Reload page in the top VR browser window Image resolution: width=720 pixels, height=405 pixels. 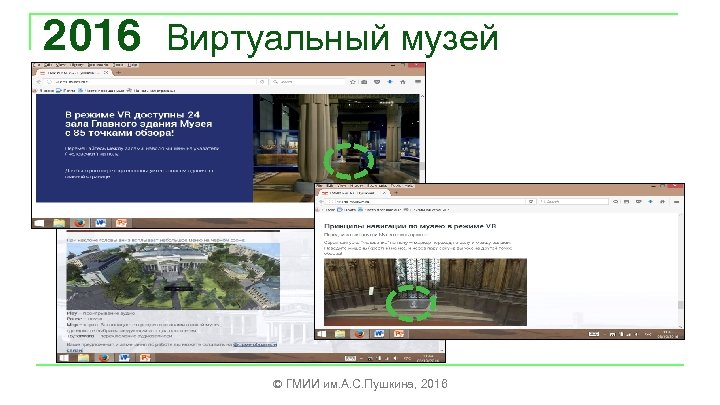point(262,82)
